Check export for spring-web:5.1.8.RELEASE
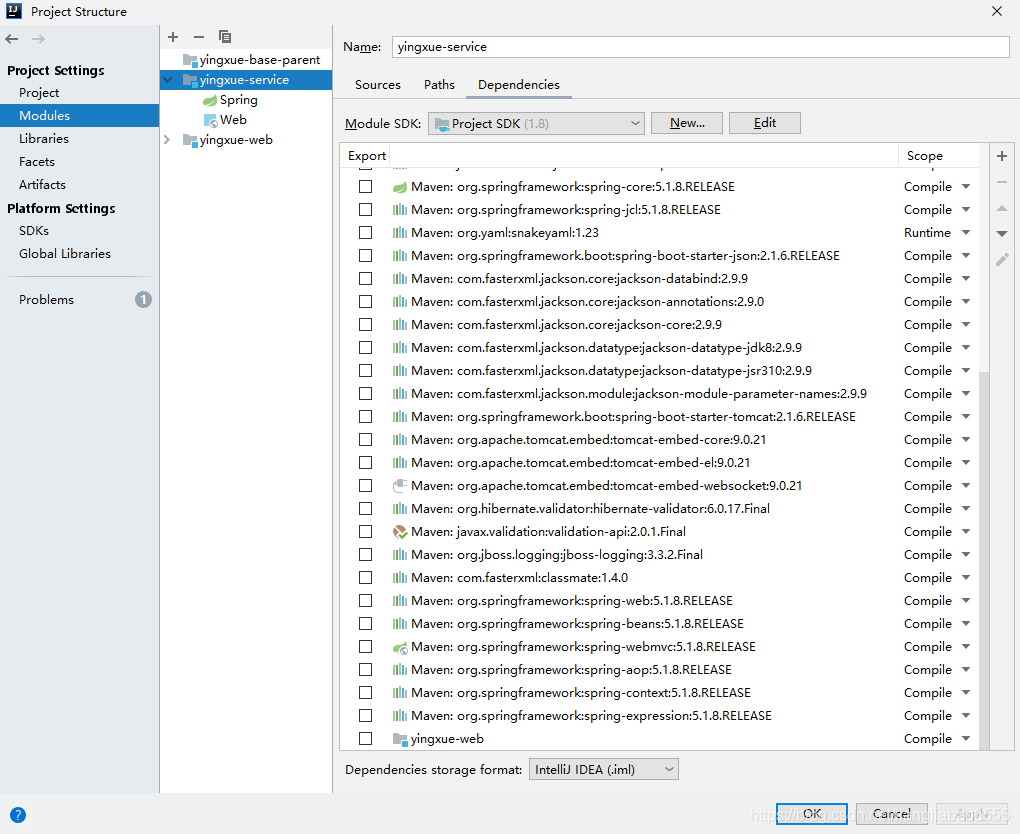 click(x=366, y=600)
